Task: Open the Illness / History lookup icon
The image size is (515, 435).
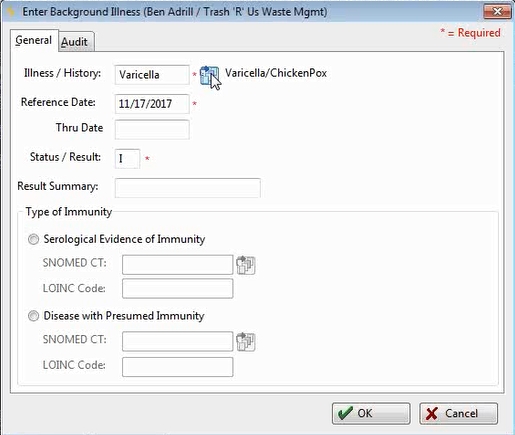Action: (x=209, y=75)
